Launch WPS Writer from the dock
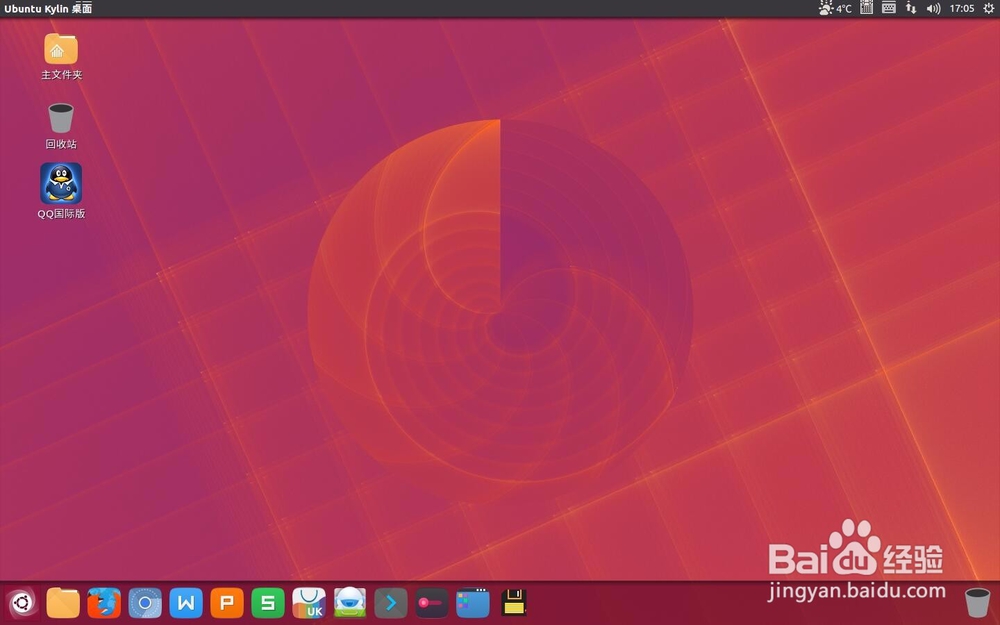Viewport: 1000px width, 625px height. [186, 603]
